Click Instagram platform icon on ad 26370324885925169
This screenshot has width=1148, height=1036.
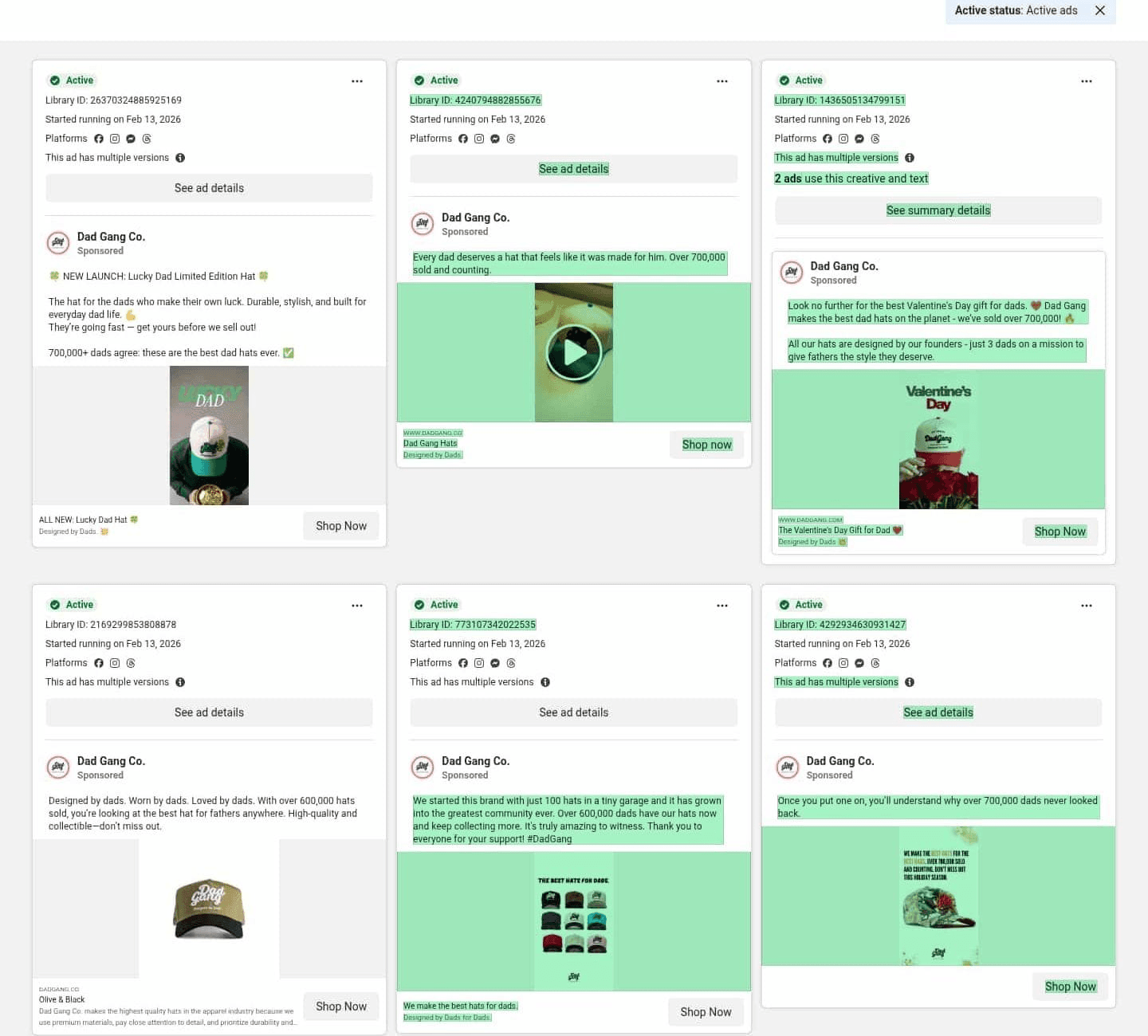point(115,139)
